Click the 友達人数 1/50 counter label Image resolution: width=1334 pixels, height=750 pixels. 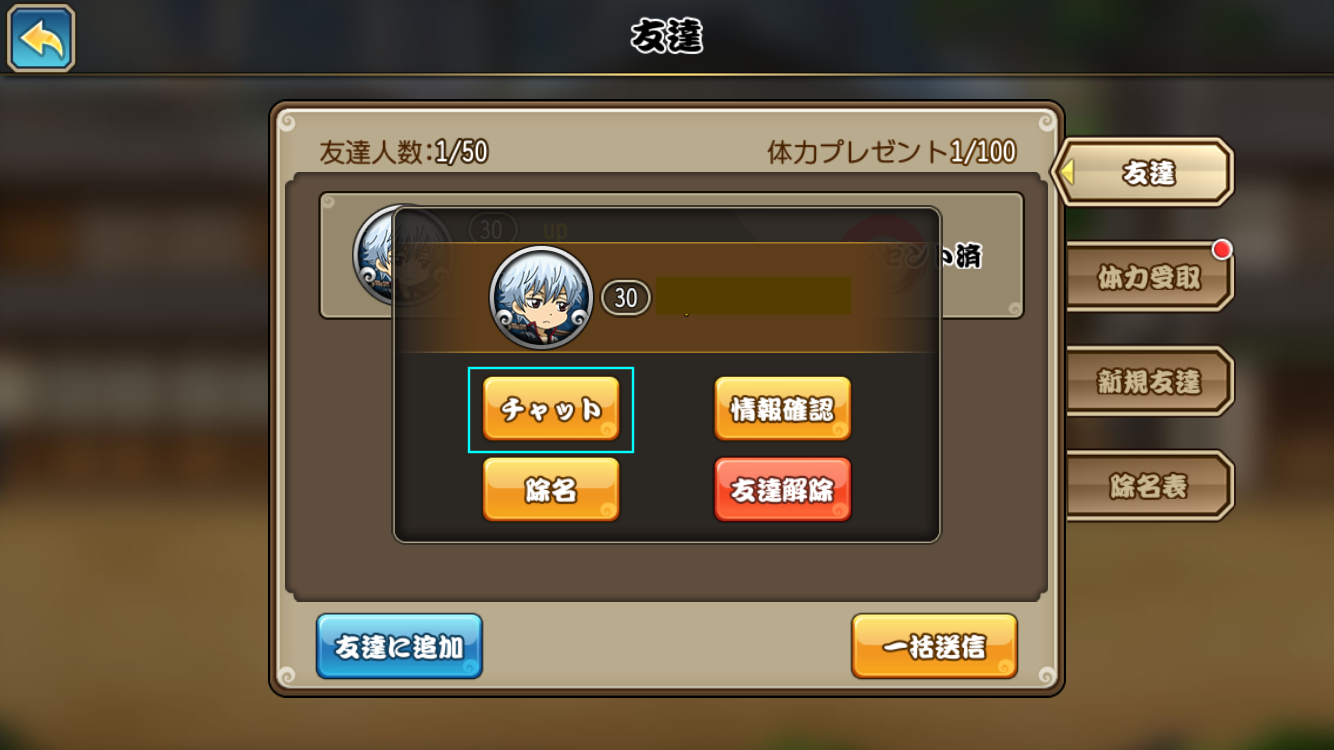click(x=404, y=152)
